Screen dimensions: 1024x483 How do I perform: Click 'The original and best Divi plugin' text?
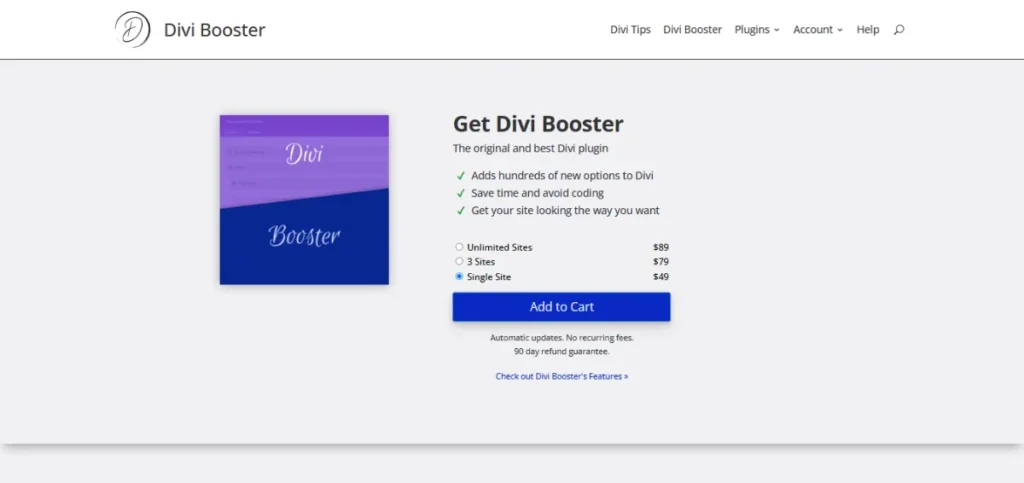tap(530, 148)
